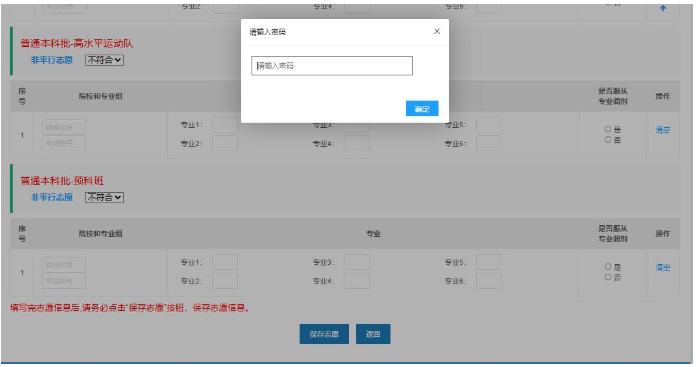Click the red 填写完志愿信息后 reminder text
The image size is (696, 367).
coord(130,308)
